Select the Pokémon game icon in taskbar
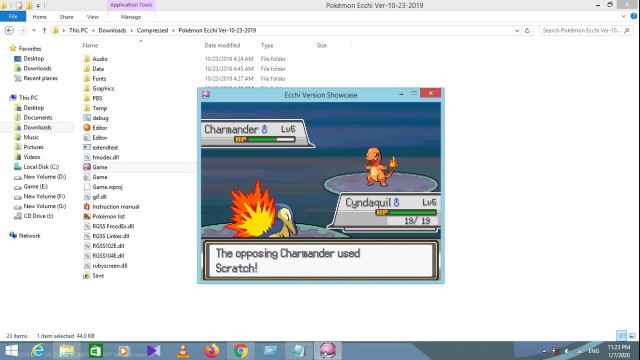The height and width of the screenshot is (360, 640). coord(327,351)
